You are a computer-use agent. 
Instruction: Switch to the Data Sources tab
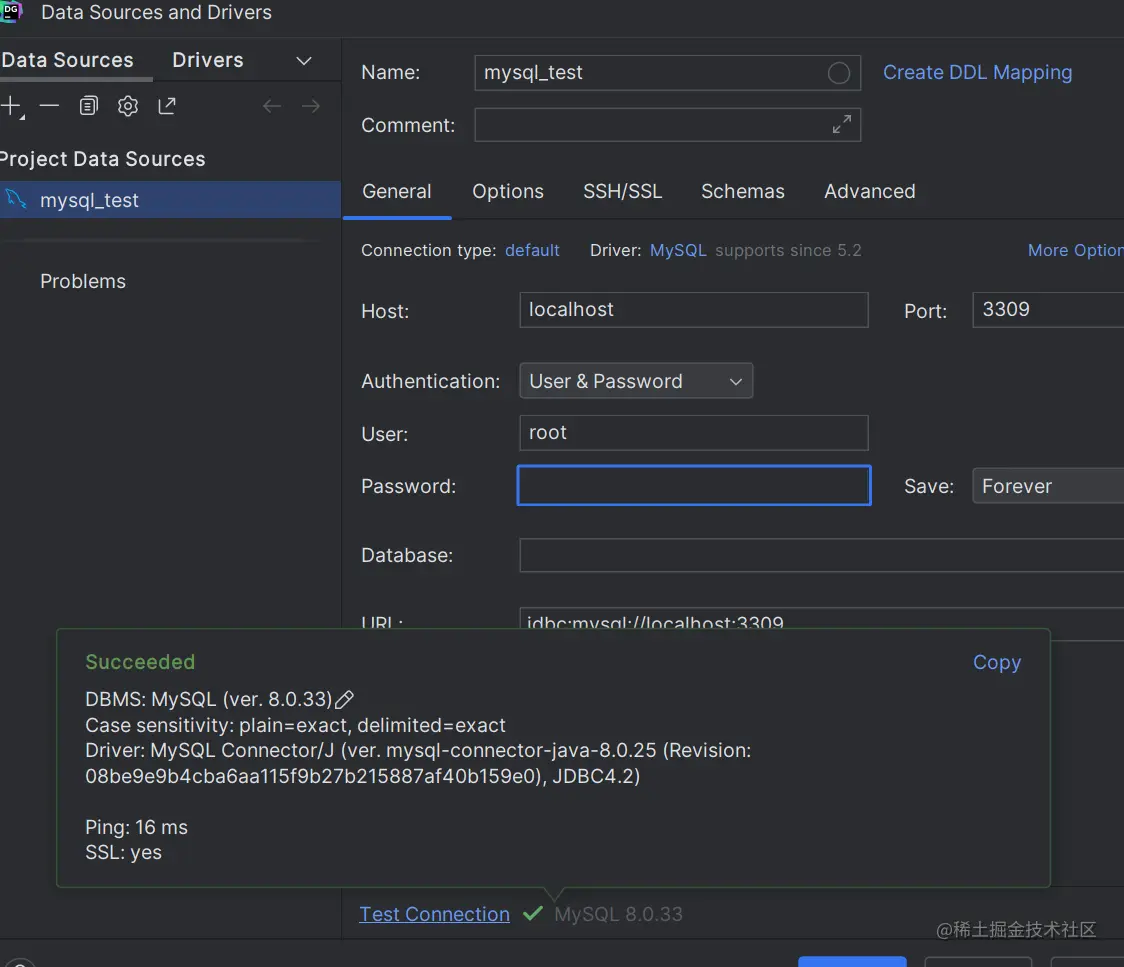[67, 60]
